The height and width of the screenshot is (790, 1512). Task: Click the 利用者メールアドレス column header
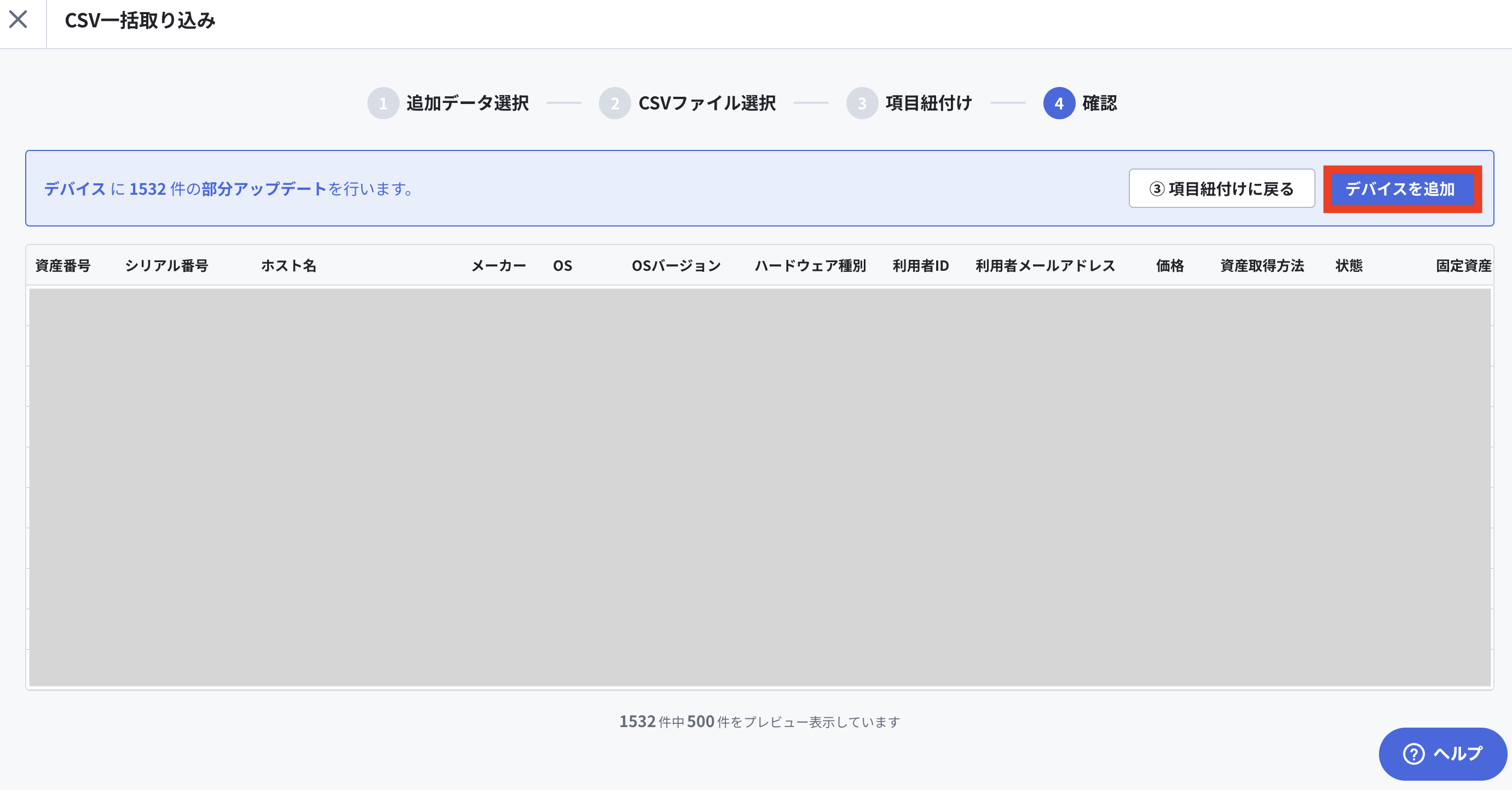pos(1046,266)
